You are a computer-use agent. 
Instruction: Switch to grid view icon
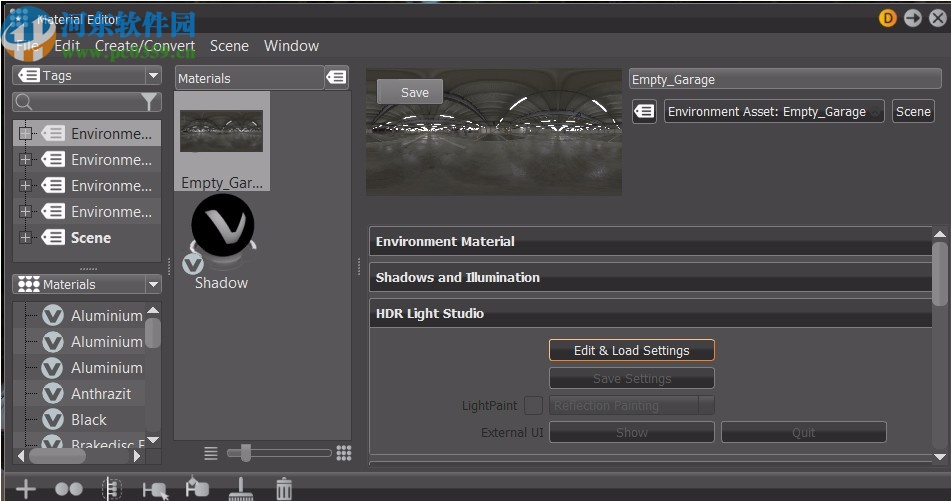click(x=344, y=453)
